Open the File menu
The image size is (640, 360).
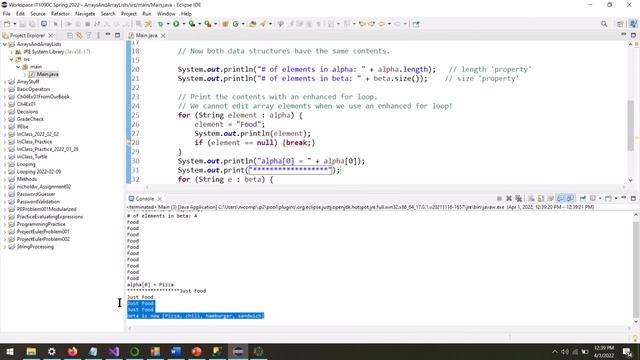pos(7,13)
